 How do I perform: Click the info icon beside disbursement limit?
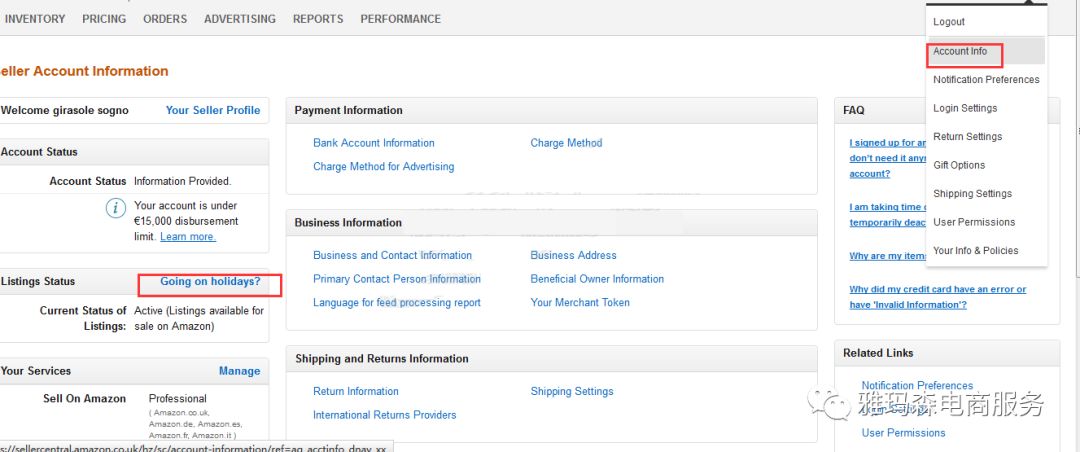(x=116, y=207)
